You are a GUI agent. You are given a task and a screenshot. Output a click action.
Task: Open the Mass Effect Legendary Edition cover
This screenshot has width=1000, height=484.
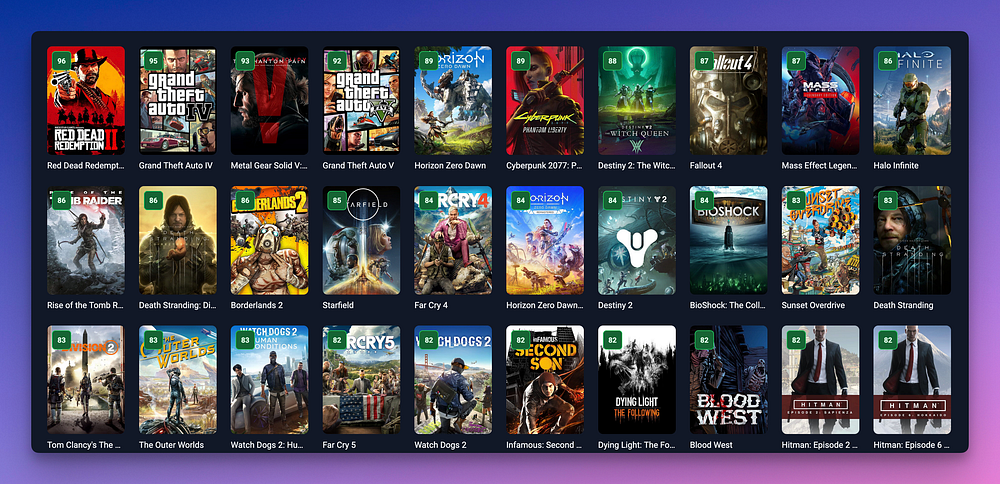[x=821, y=100]
